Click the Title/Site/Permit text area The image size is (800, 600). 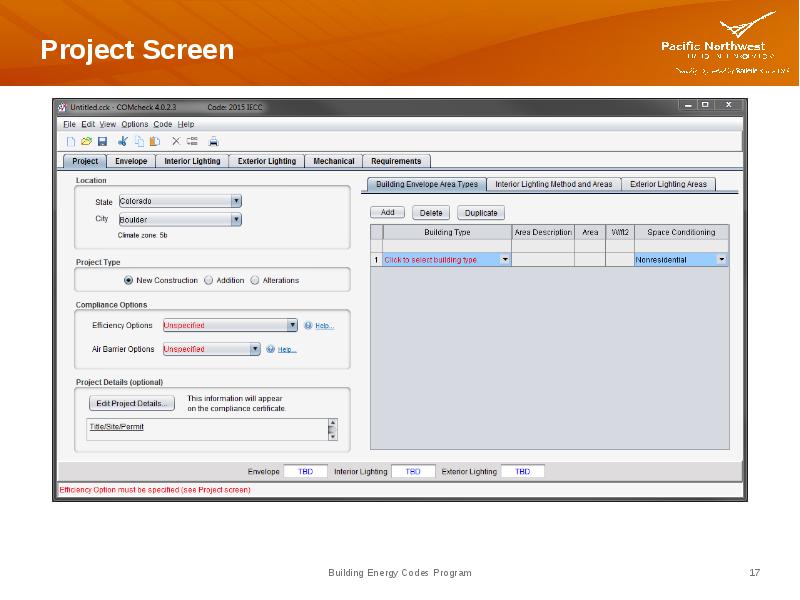click(207, 430)
